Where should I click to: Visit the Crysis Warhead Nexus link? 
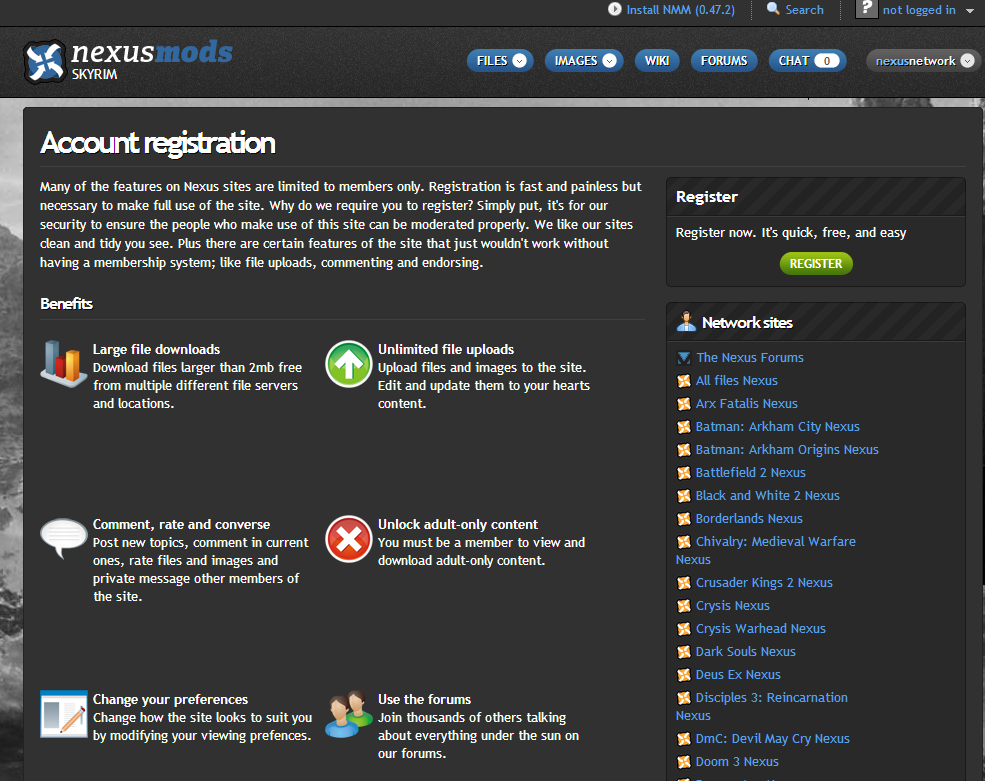pyautogui.click(x=761, y=628)
